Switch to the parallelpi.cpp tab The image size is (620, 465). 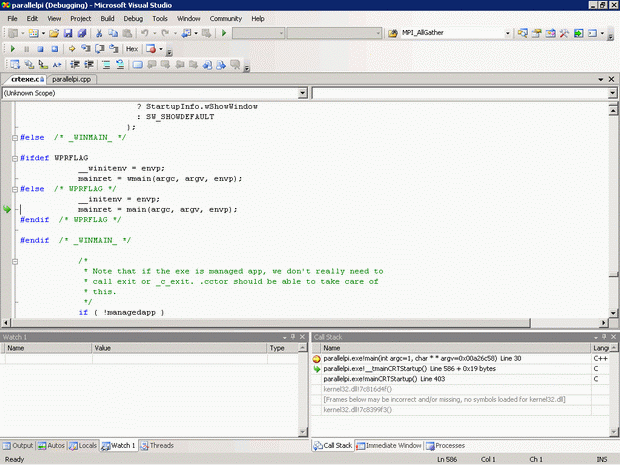(70, 78)
